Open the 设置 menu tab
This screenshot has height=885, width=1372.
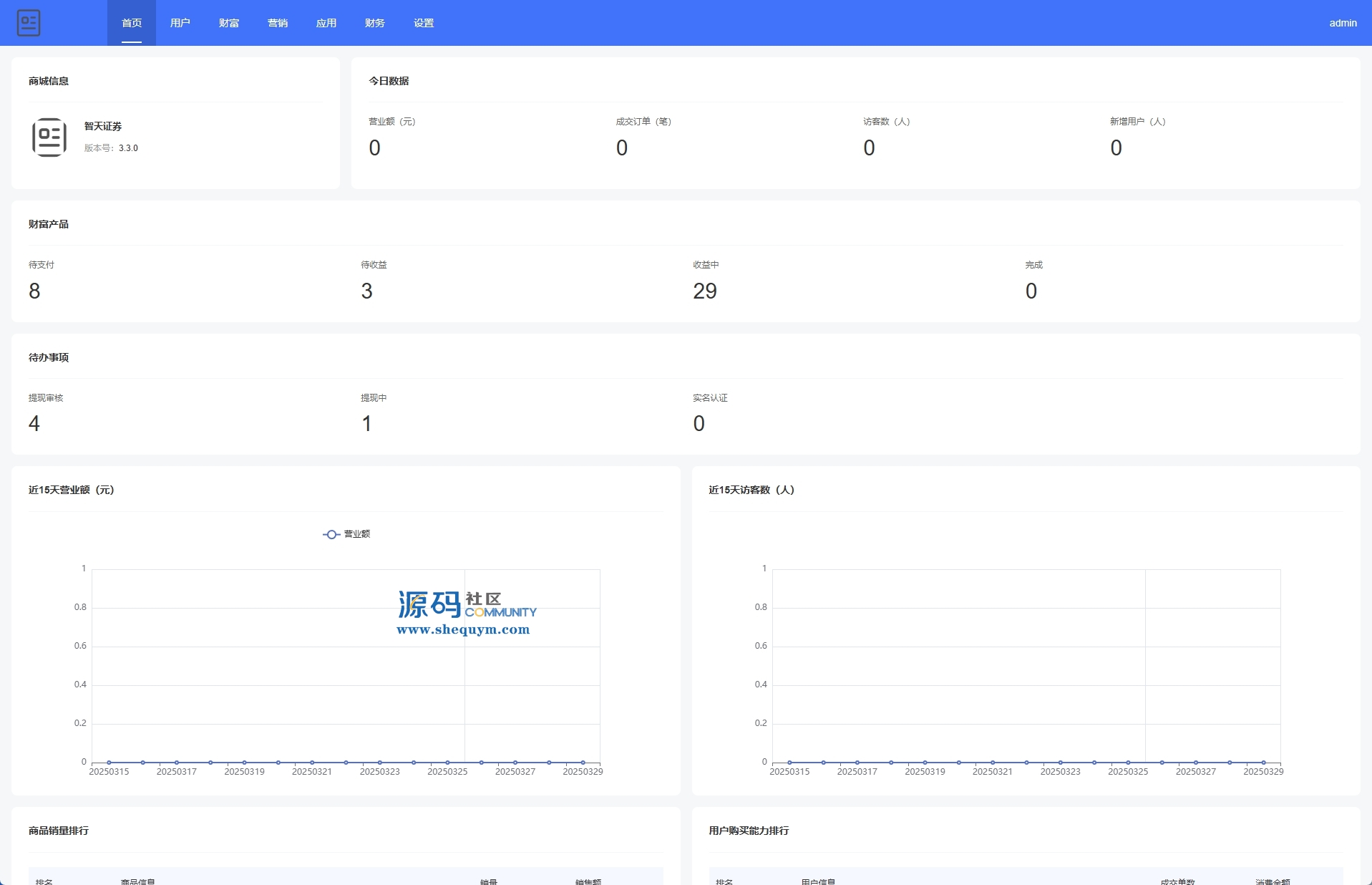(424, 23)
